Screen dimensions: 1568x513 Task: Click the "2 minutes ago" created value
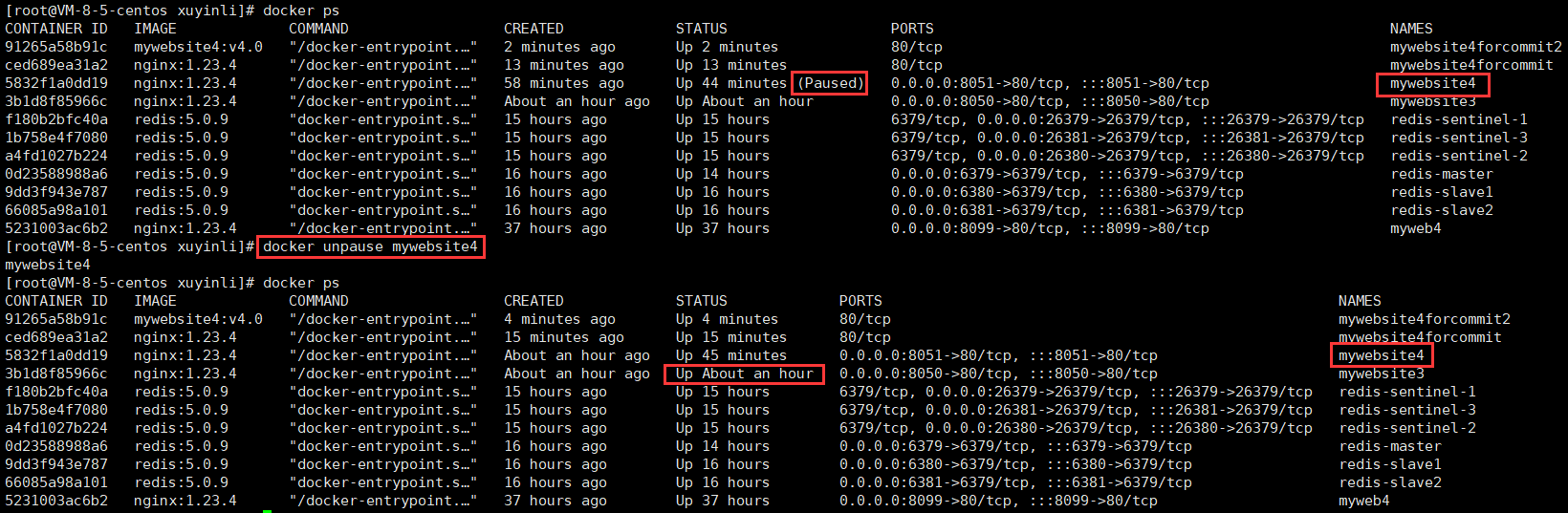pos(559,47)
